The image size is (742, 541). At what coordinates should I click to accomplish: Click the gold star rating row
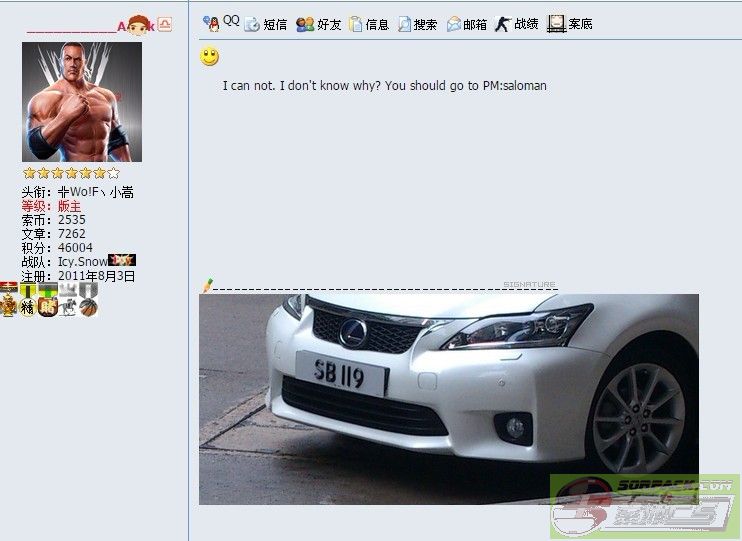[71, 173]
